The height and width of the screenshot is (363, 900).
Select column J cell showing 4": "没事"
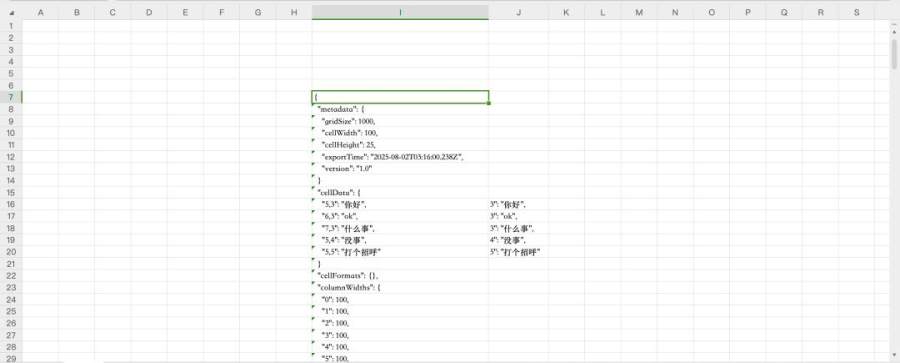click(x=518, y=240)
